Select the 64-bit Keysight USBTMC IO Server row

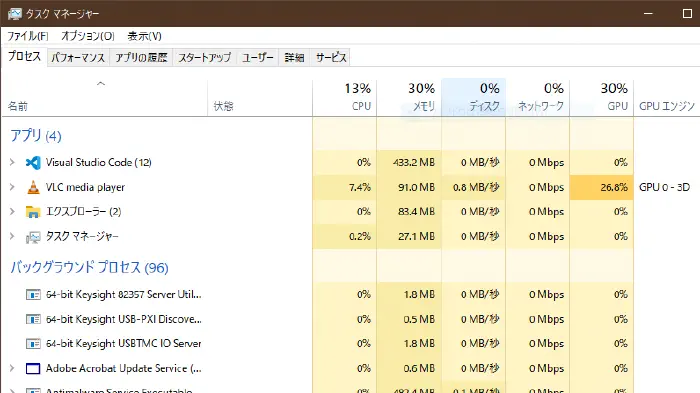[124, 343]
